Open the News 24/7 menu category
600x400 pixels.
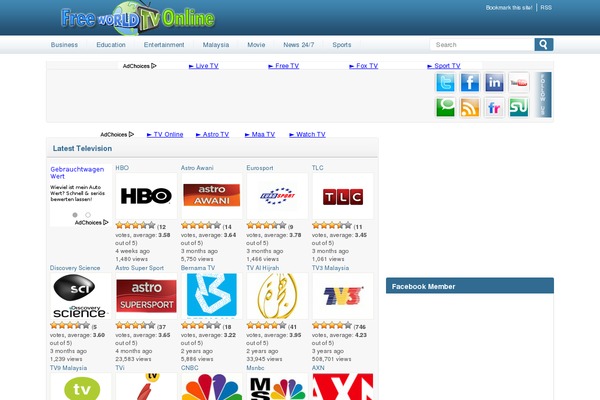pyautogui.click(x=298, y=45)
